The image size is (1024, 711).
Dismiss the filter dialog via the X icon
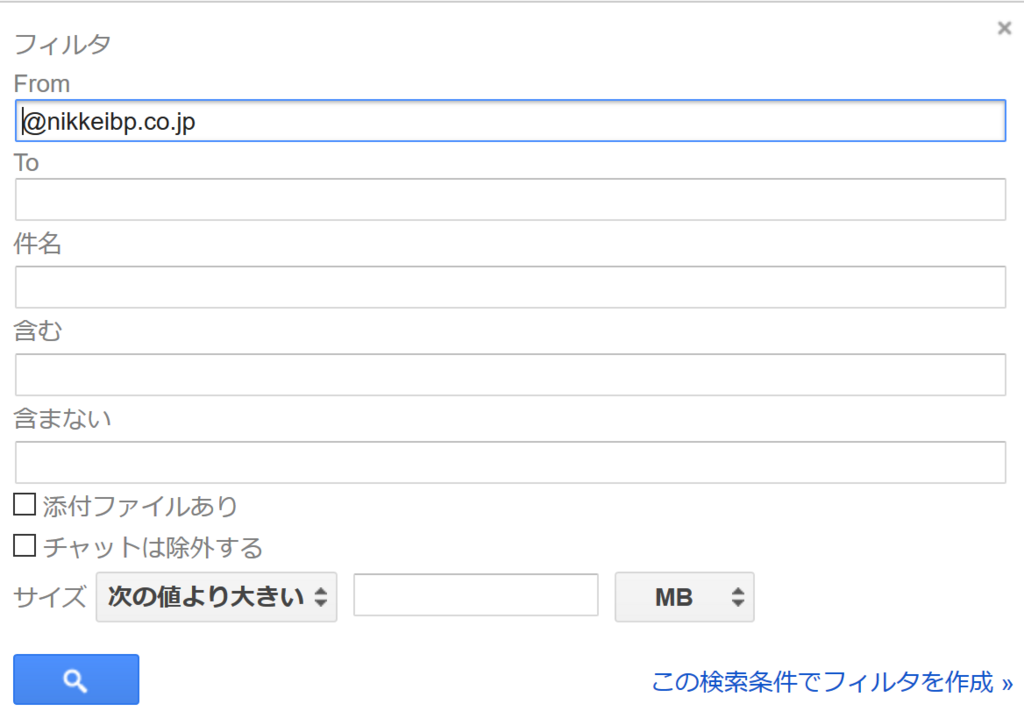pyautogui.click(x=1004, y=28)
